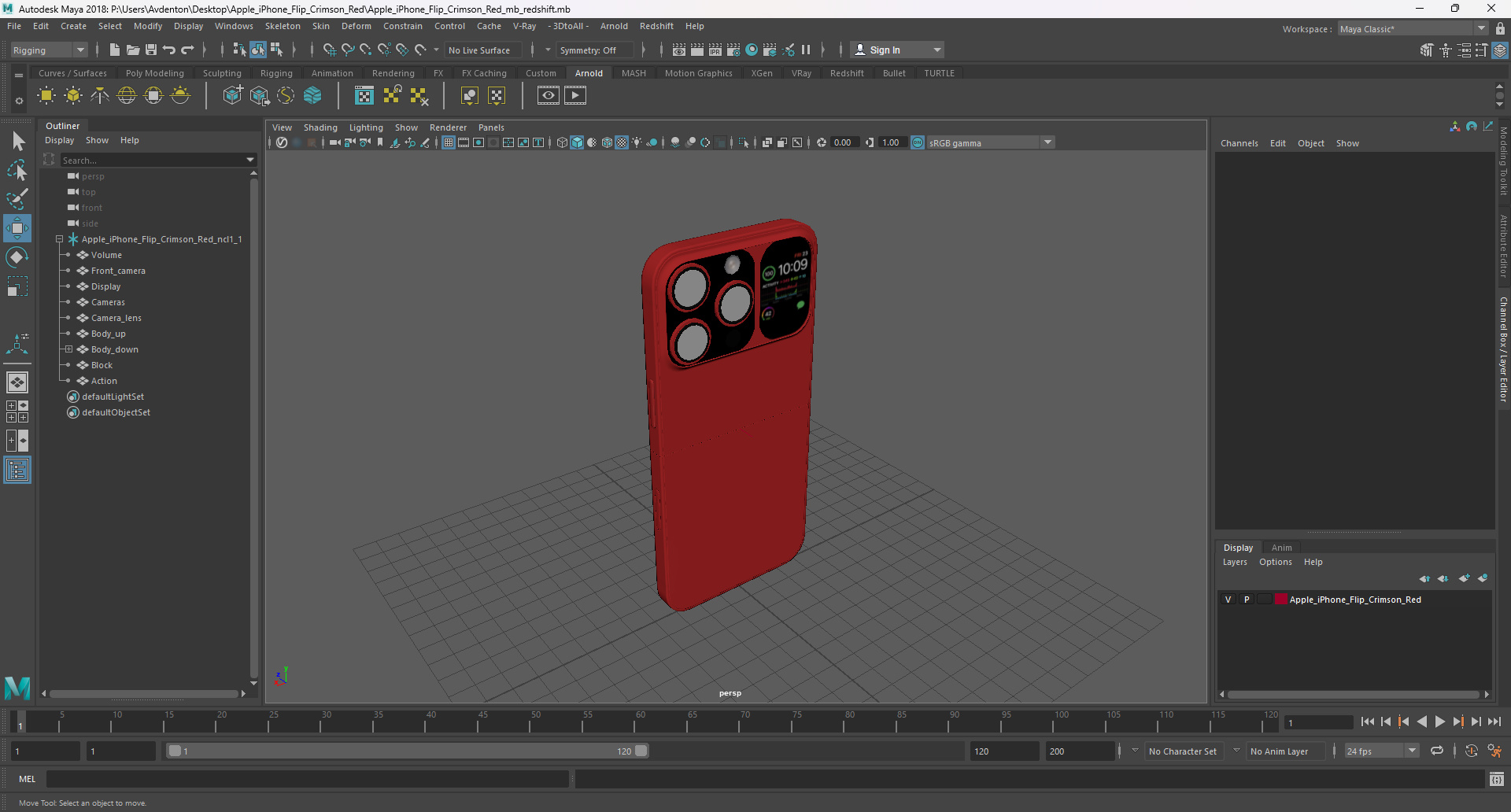Image resolution: width=1511 pixels, height=812 pixels.
Task: Switch to Anim tab in Layer Editor
Action: [1281, 548]
